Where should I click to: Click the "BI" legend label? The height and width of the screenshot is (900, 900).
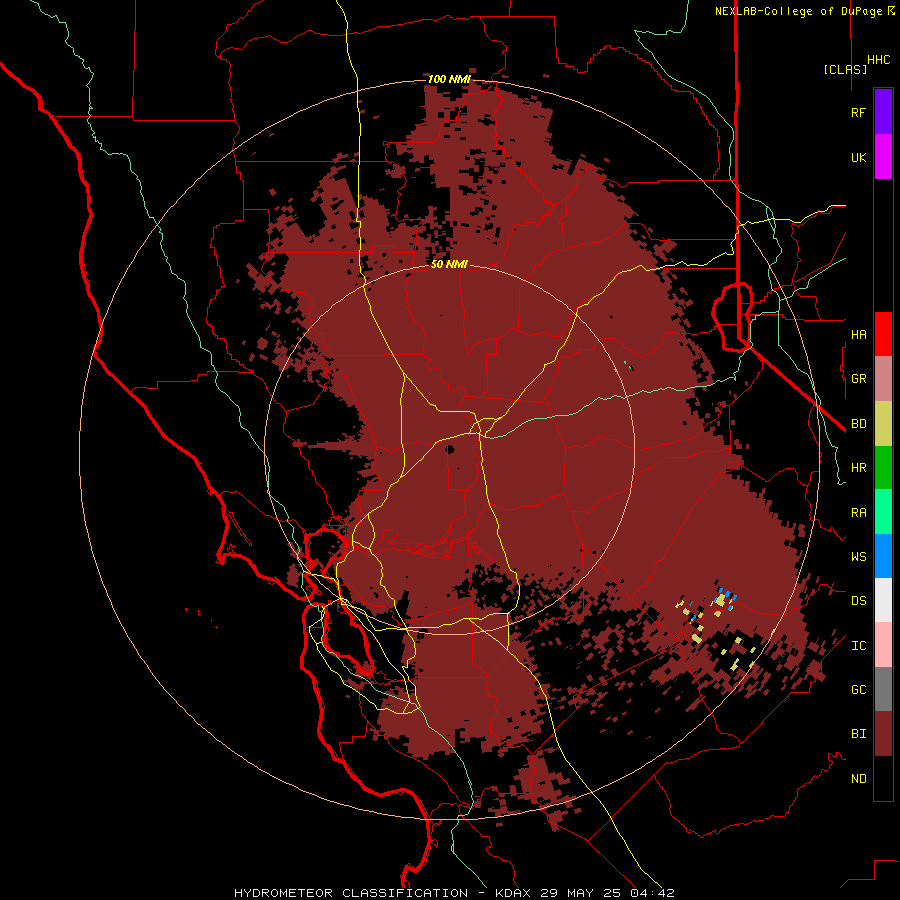click(x=858, y=734)
